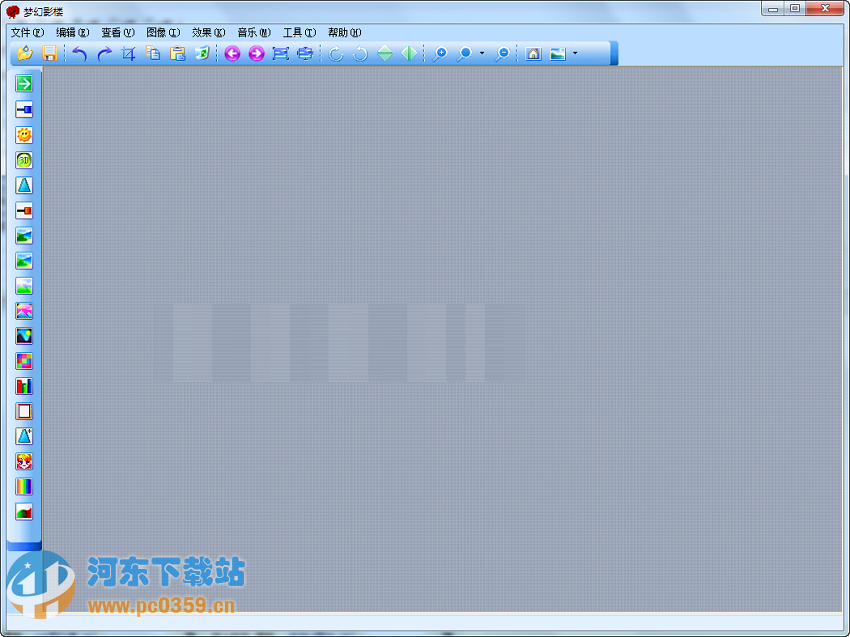Click the copy documents icon
The image size is (850, 637).
pos(153,53)
